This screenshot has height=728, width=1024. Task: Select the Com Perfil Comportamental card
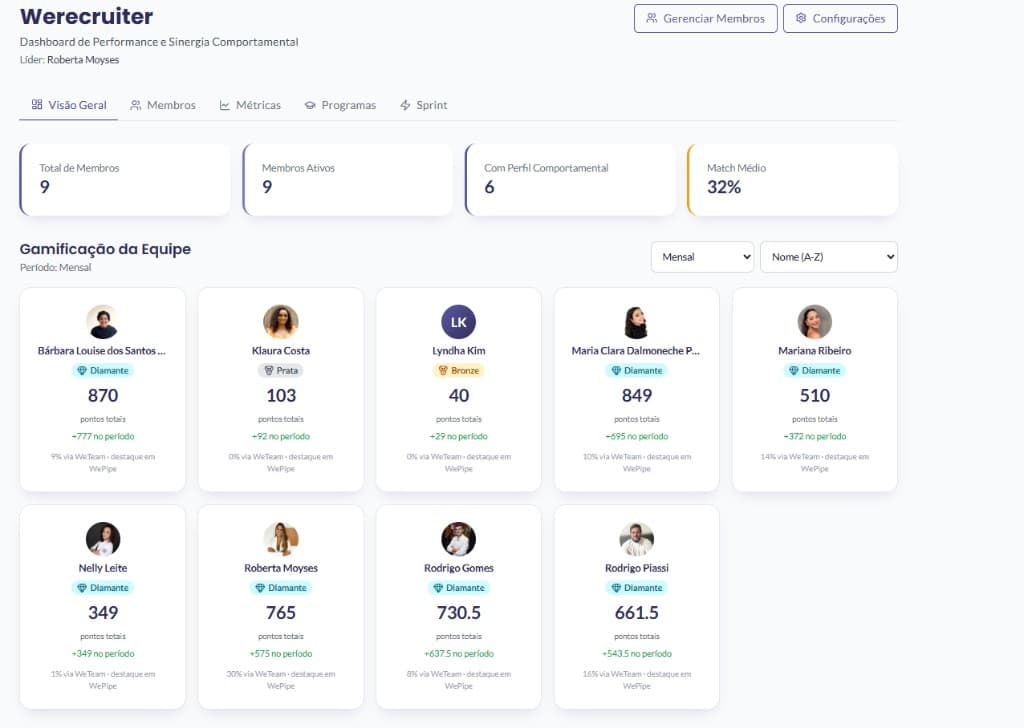570,180
